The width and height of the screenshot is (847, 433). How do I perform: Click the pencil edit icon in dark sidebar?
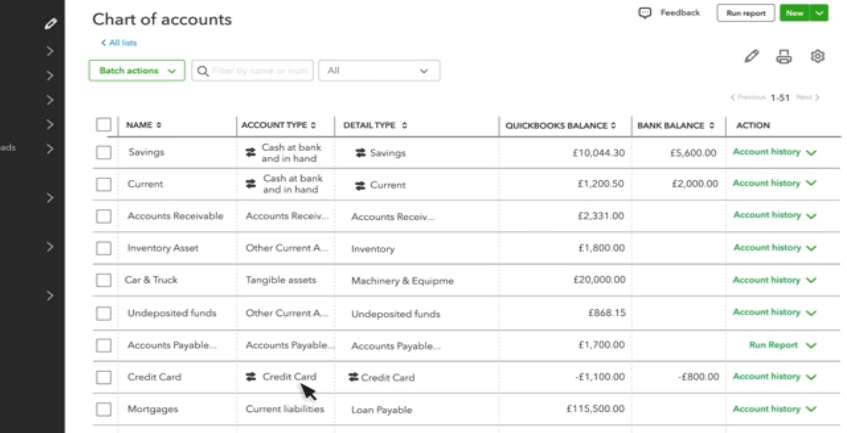pos(50,24)
